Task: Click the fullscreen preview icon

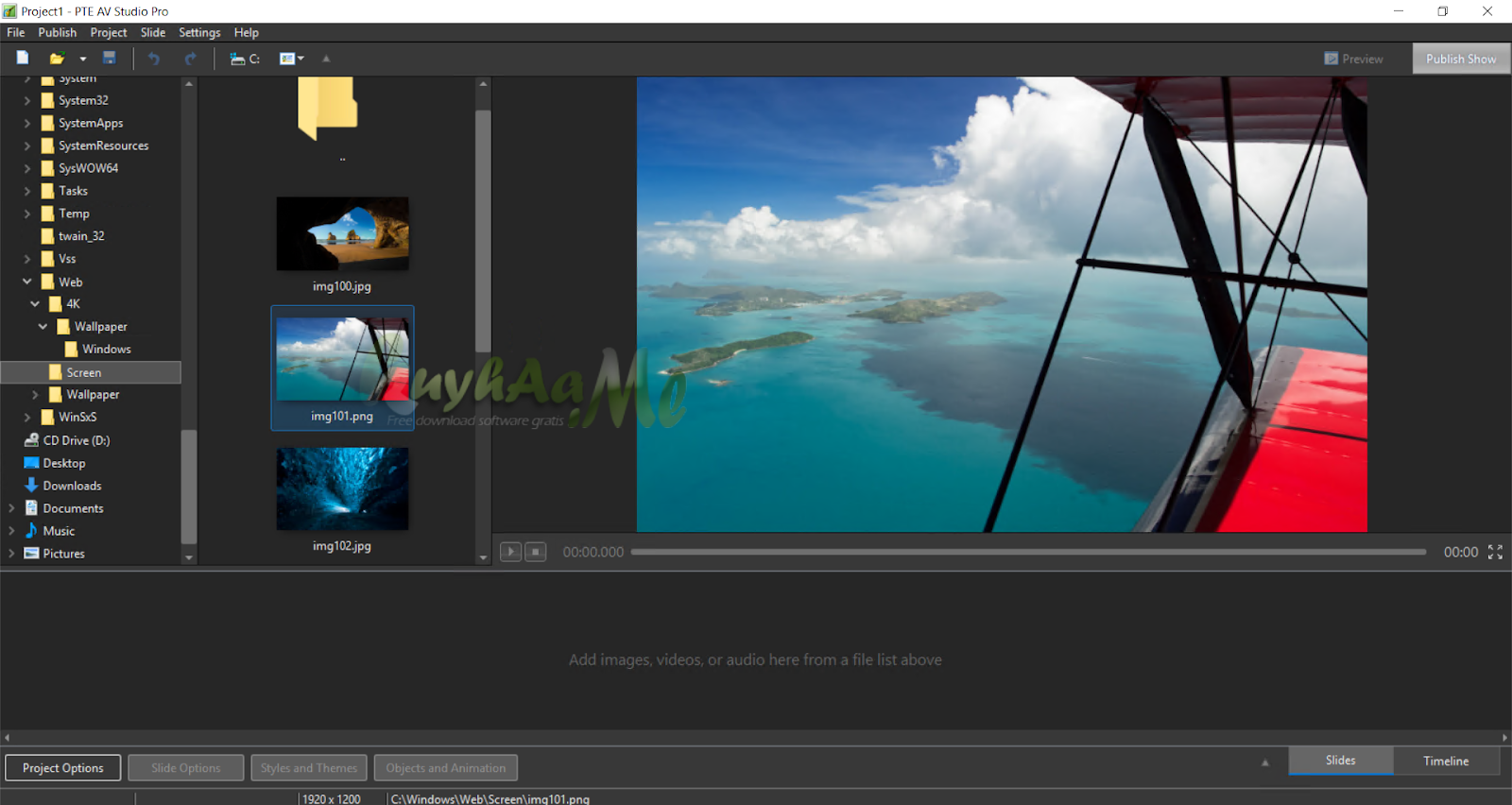Action: click(1495, 552)
